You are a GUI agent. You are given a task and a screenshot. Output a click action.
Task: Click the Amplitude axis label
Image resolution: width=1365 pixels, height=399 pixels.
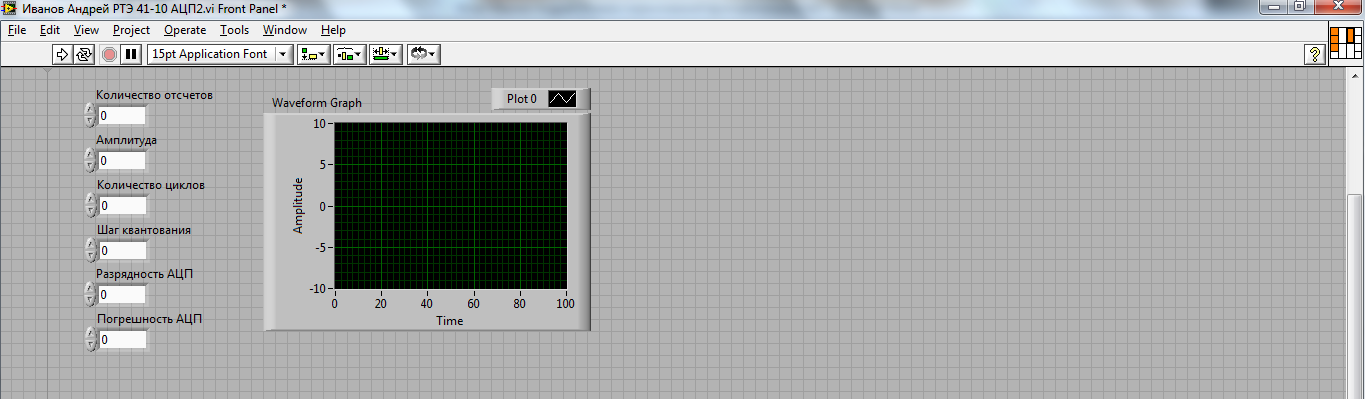[298, 205]
